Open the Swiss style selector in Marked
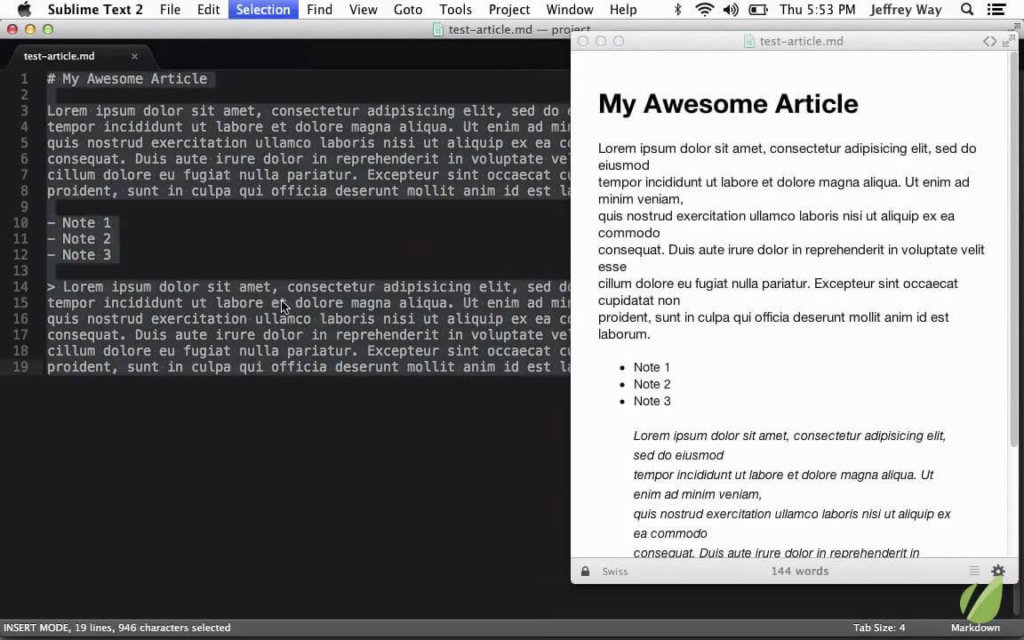Screen dimensions: 1024x640 [614, 570]
